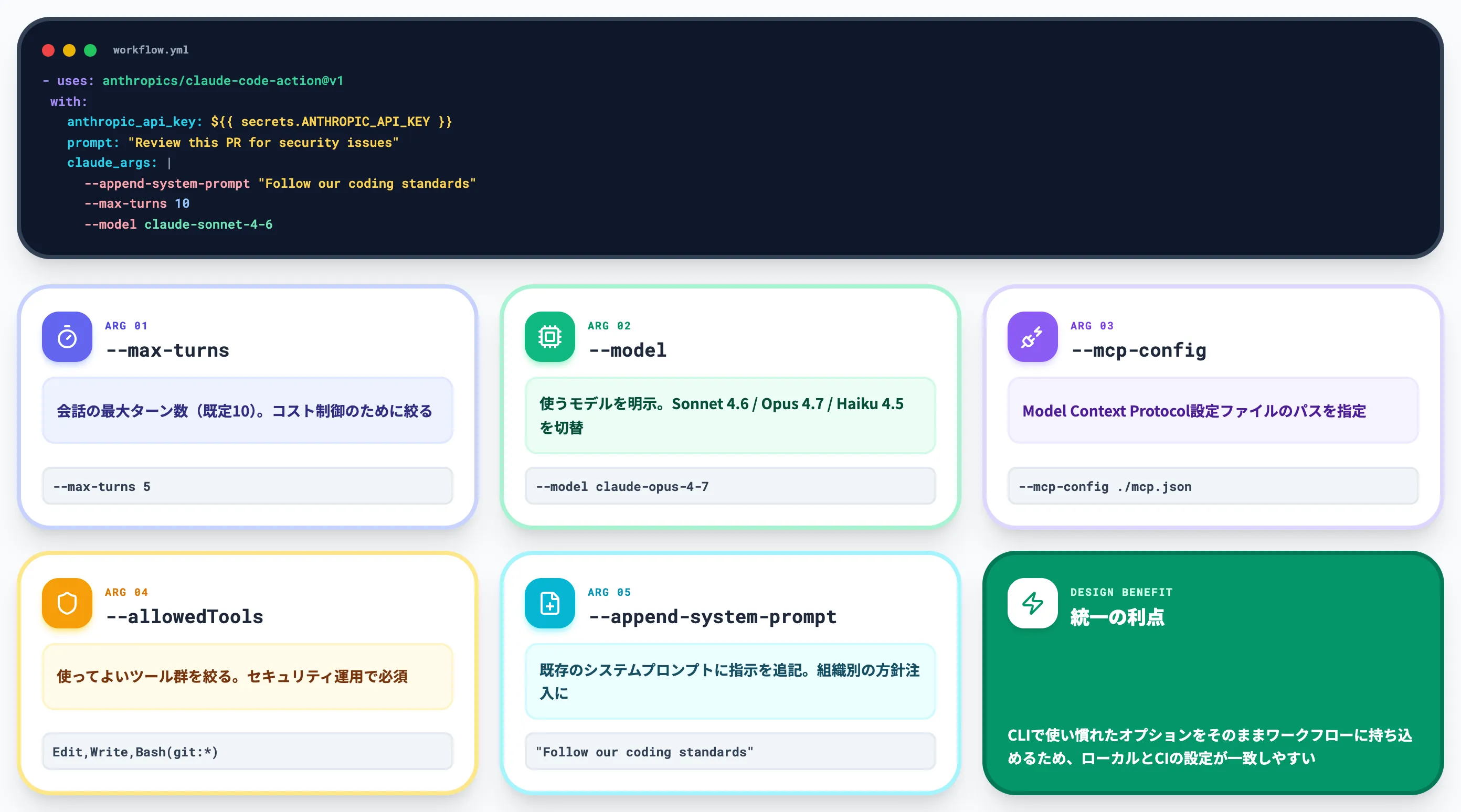Click the lightning bolt Design Benefit icon
Screen dimensions: 1461x812
pos(1032,603)
